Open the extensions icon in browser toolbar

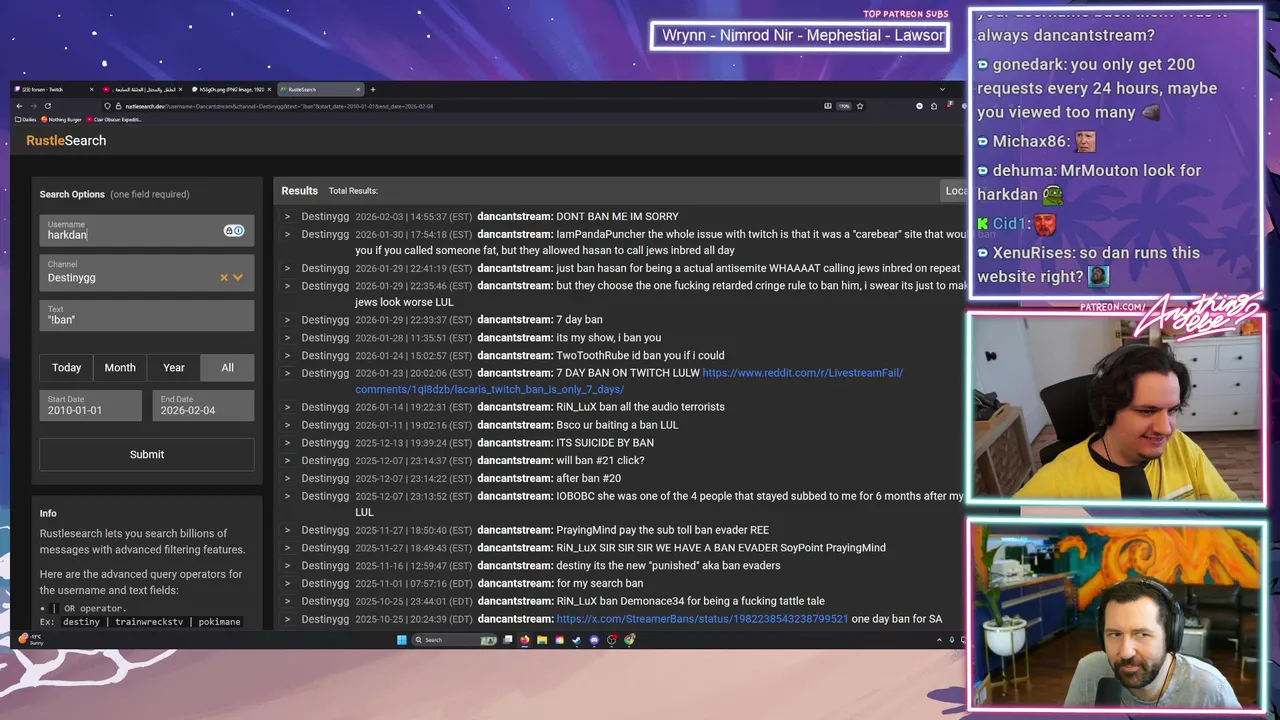point(934,106)
